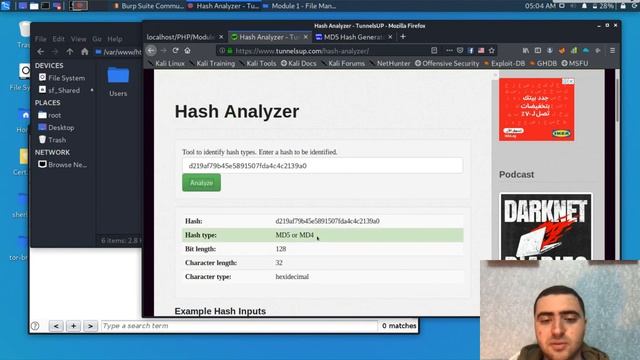Click the next '>' search button
640x360 pixels.
coord(91,326)
